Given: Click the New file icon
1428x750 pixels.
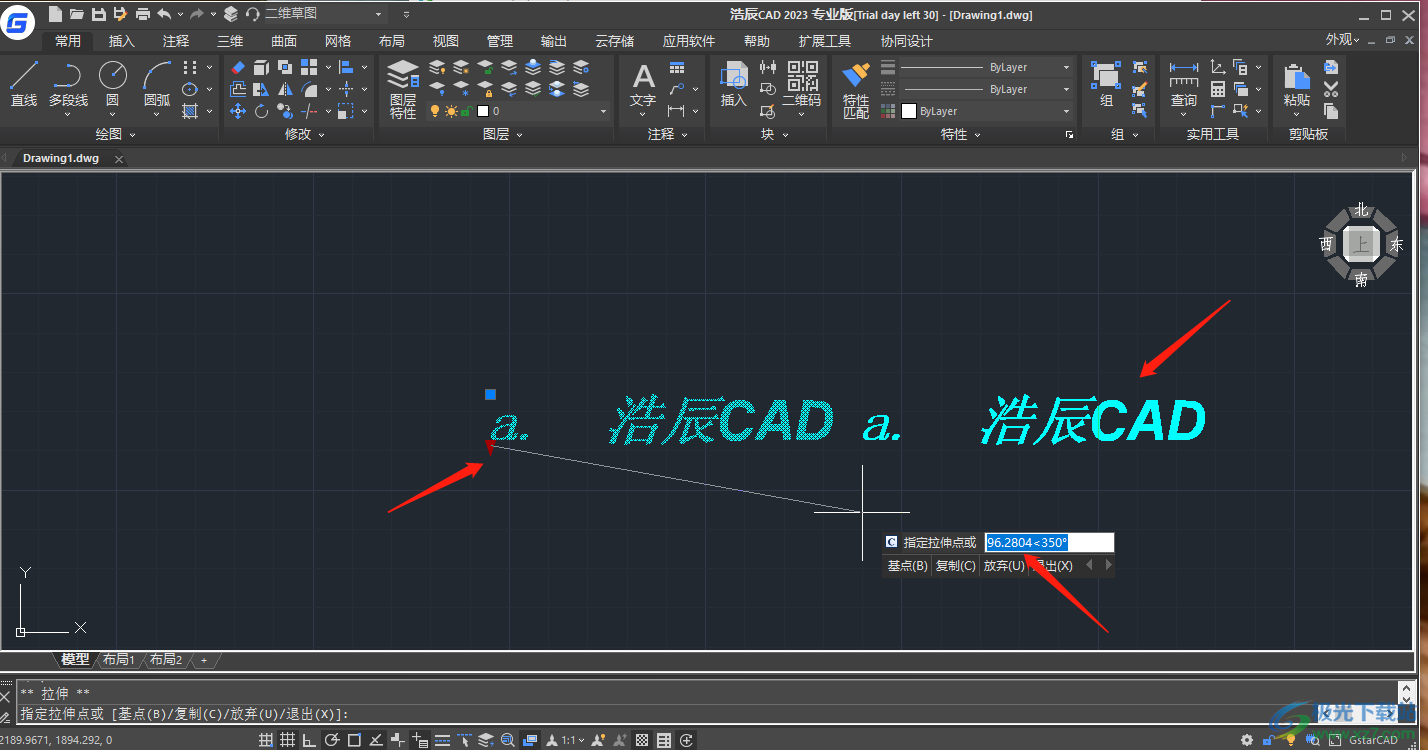Looking at the screenshot, I should 55,14.
